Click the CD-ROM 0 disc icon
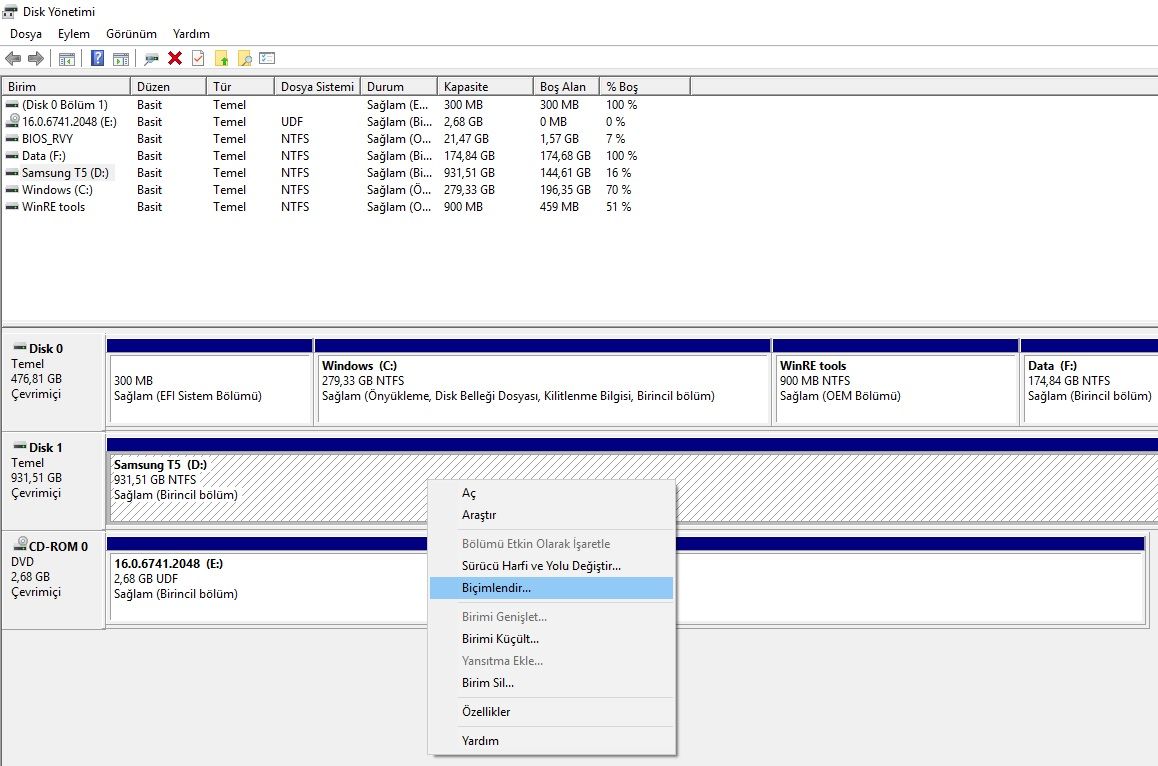The width and height of the screenshot is (1158, 766). click(21, 544)
